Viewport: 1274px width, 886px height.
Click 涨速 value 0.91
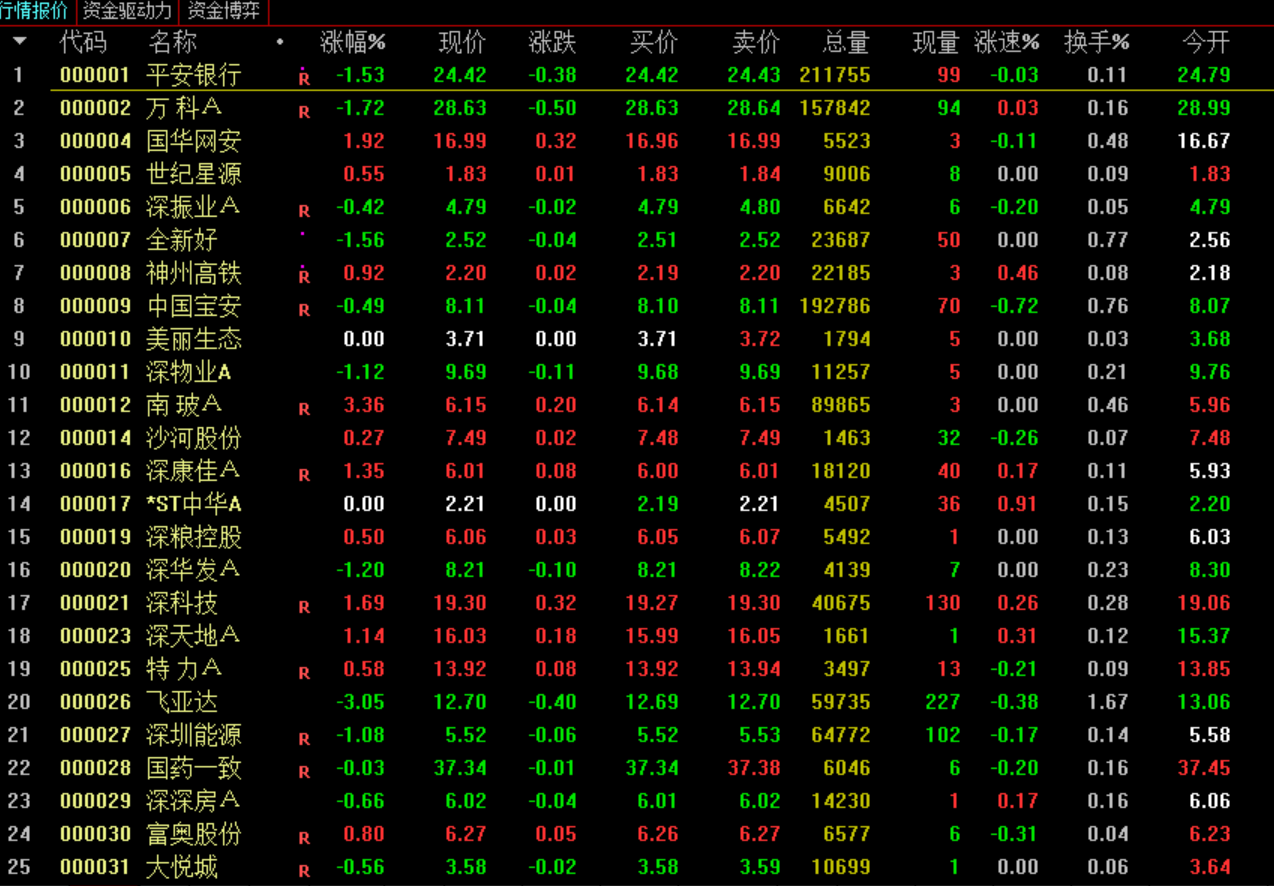click(1018, 504)
